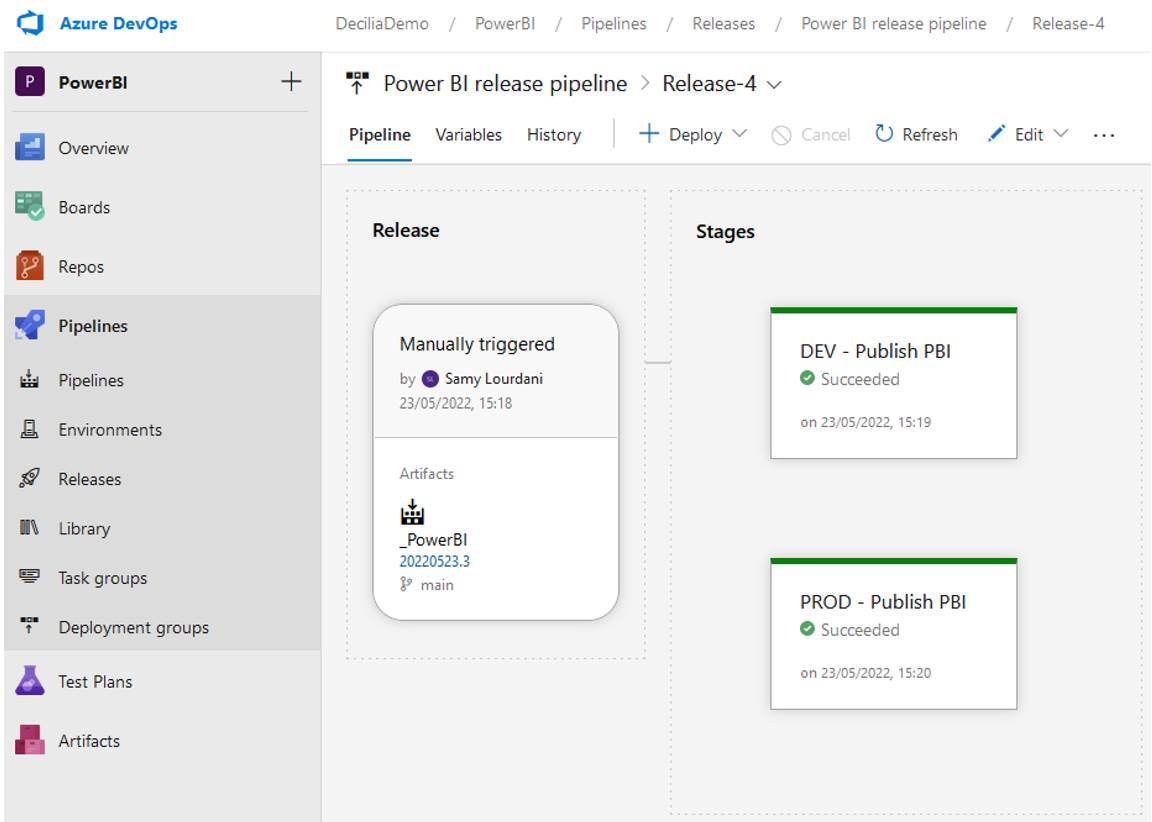Expand the Release-4 dropdown chevron
The width and height of the screenshot is (1152, 822).
click(x=774, y=85)
